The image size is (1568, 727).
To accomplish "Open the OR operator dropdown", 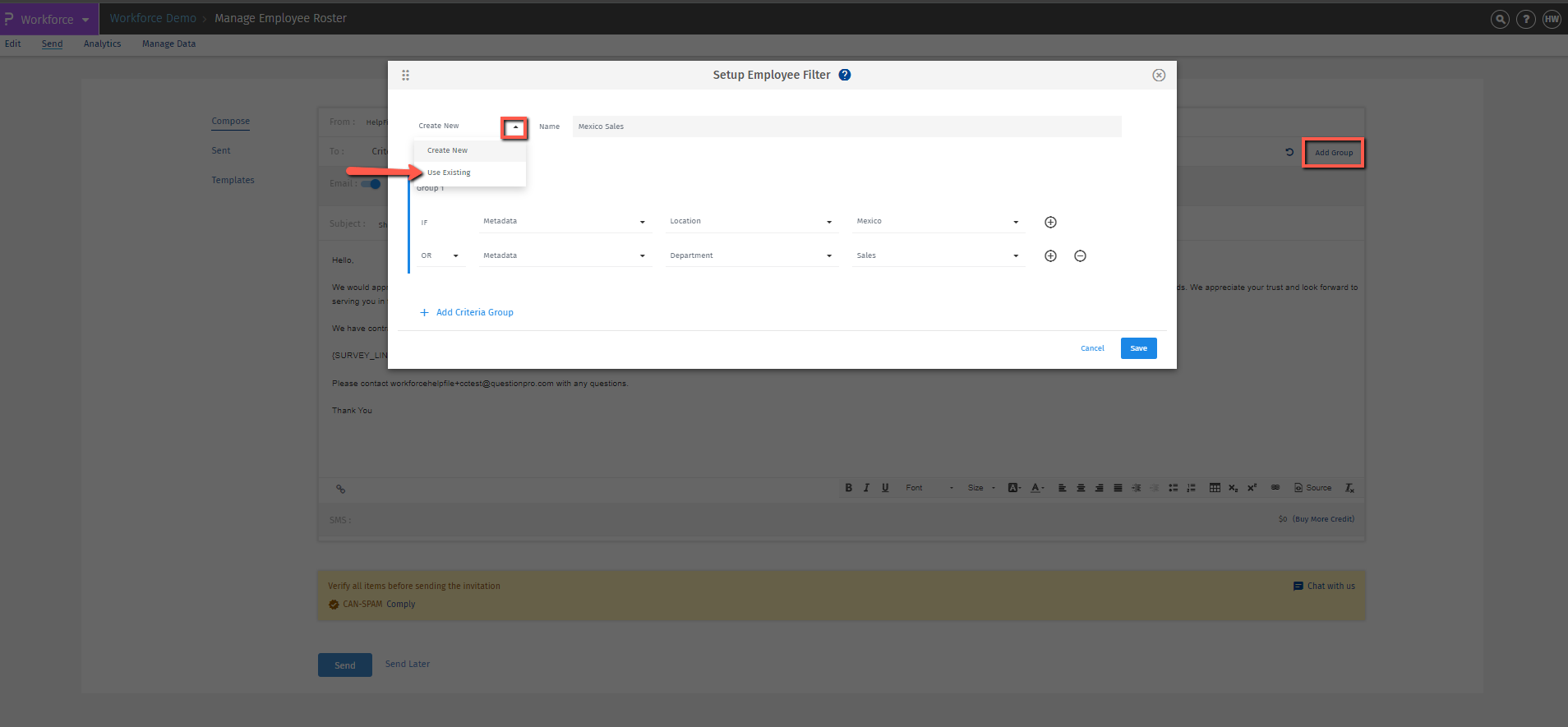I will coord(441,255).
